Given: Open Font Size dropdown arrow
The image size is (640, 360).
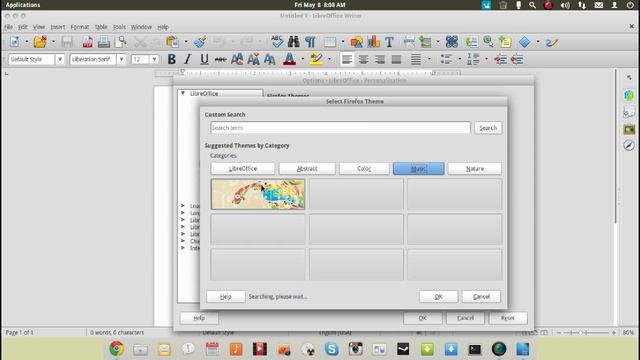Looking at the screenshot, I should pos(154,59).
